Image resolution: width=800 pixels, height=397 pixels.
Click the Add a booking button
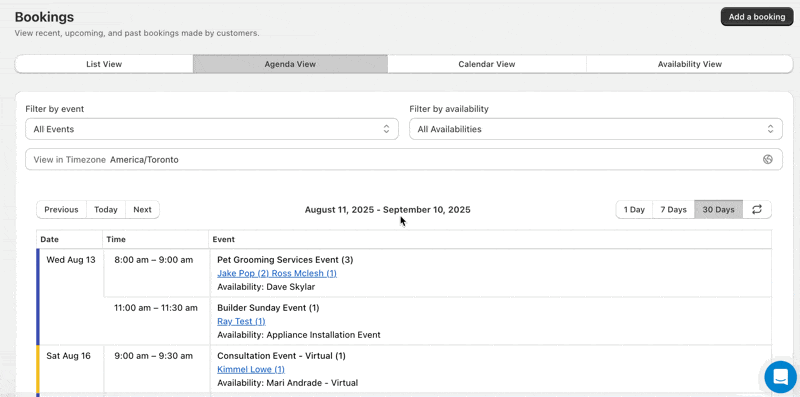coord(757,17)
